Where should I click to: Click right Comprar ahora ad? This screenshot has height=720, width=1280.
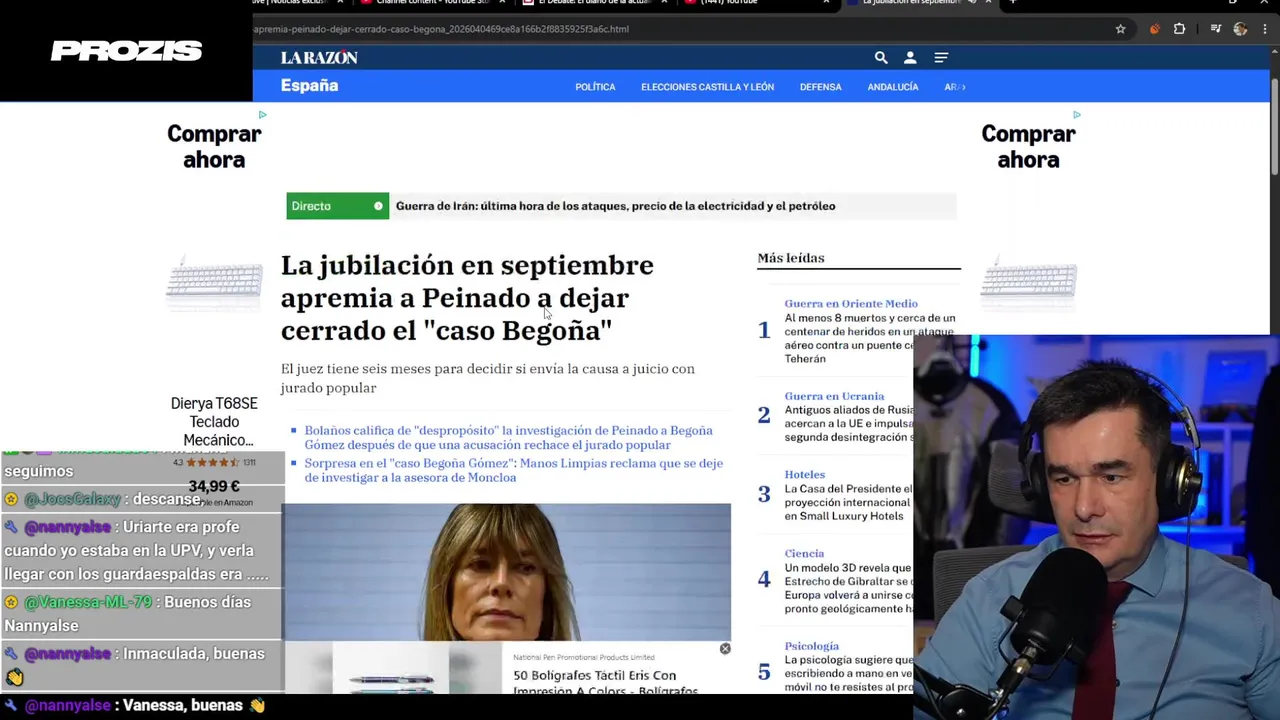pyautogui.click(x=1028, y=147)
